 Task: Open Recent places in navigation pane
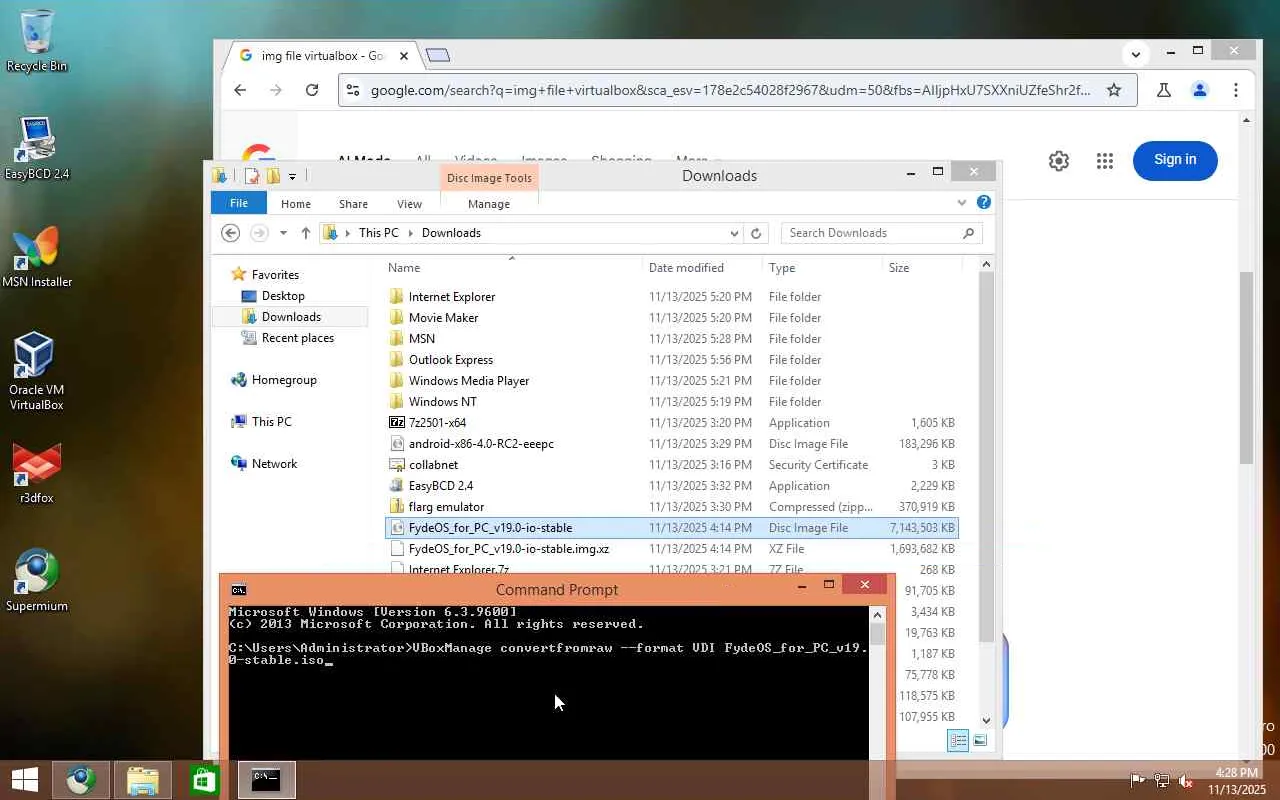298,338
